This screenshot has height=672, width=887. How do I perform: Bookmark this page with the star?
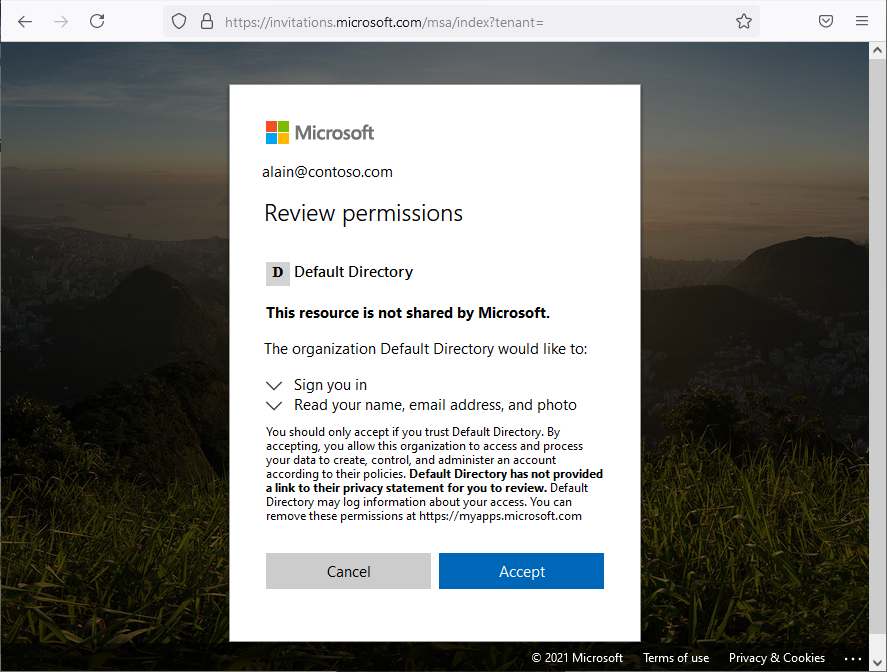coord(744,21)
